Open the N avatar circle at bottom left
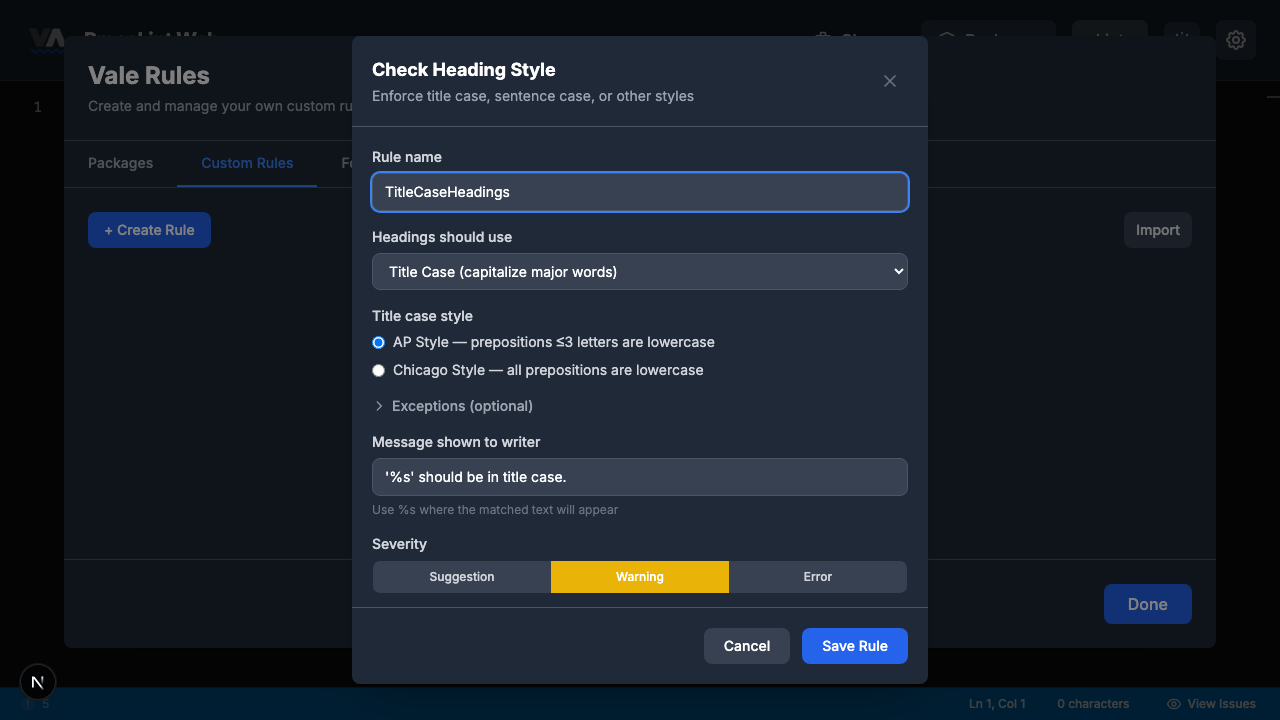The width and height of the screenshot is (1280, 720). coord(37,681)
